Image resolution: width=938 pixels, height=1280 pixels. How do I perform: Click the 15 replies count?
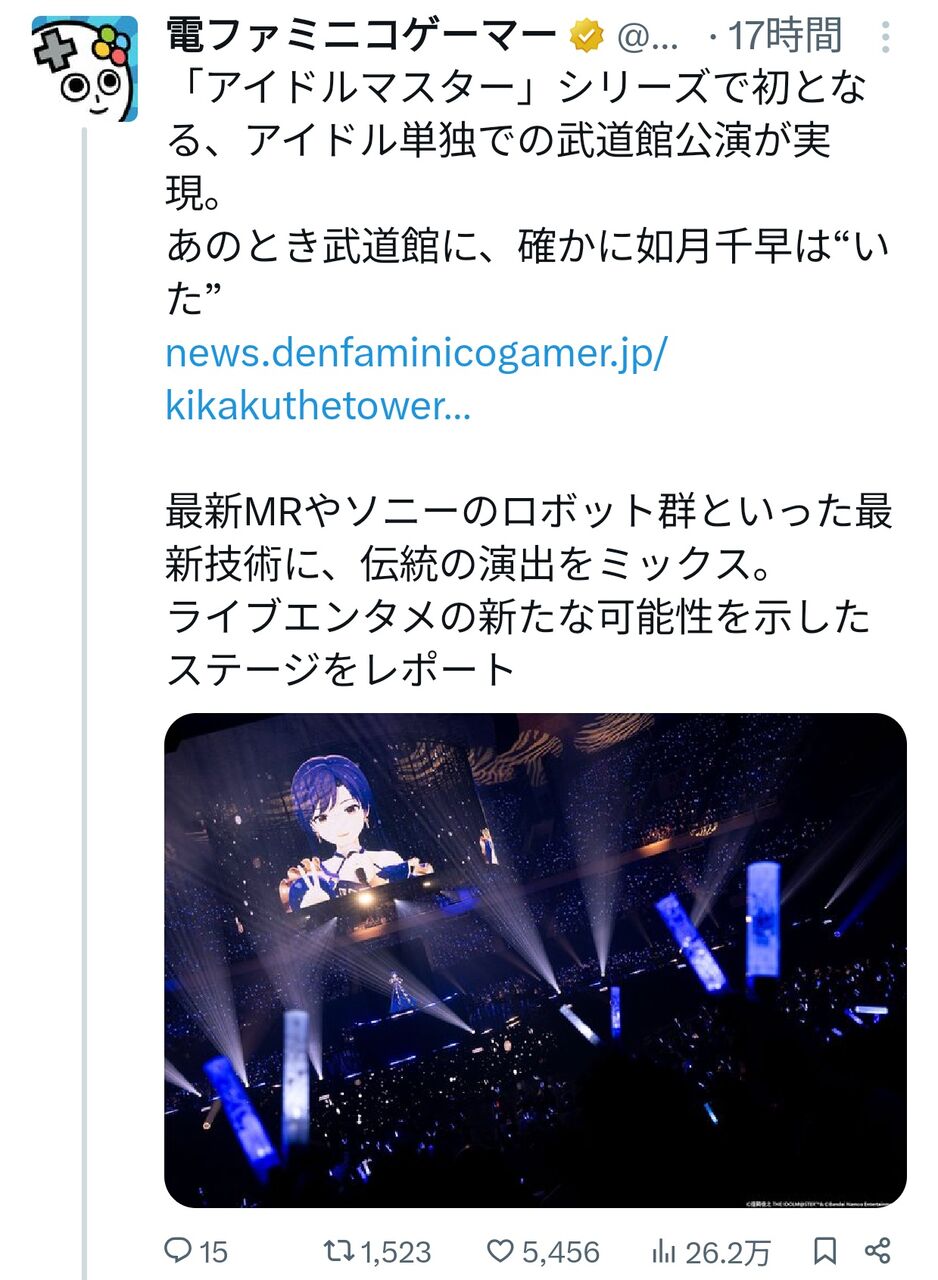pyautogui.click(x=213, y=1251)
